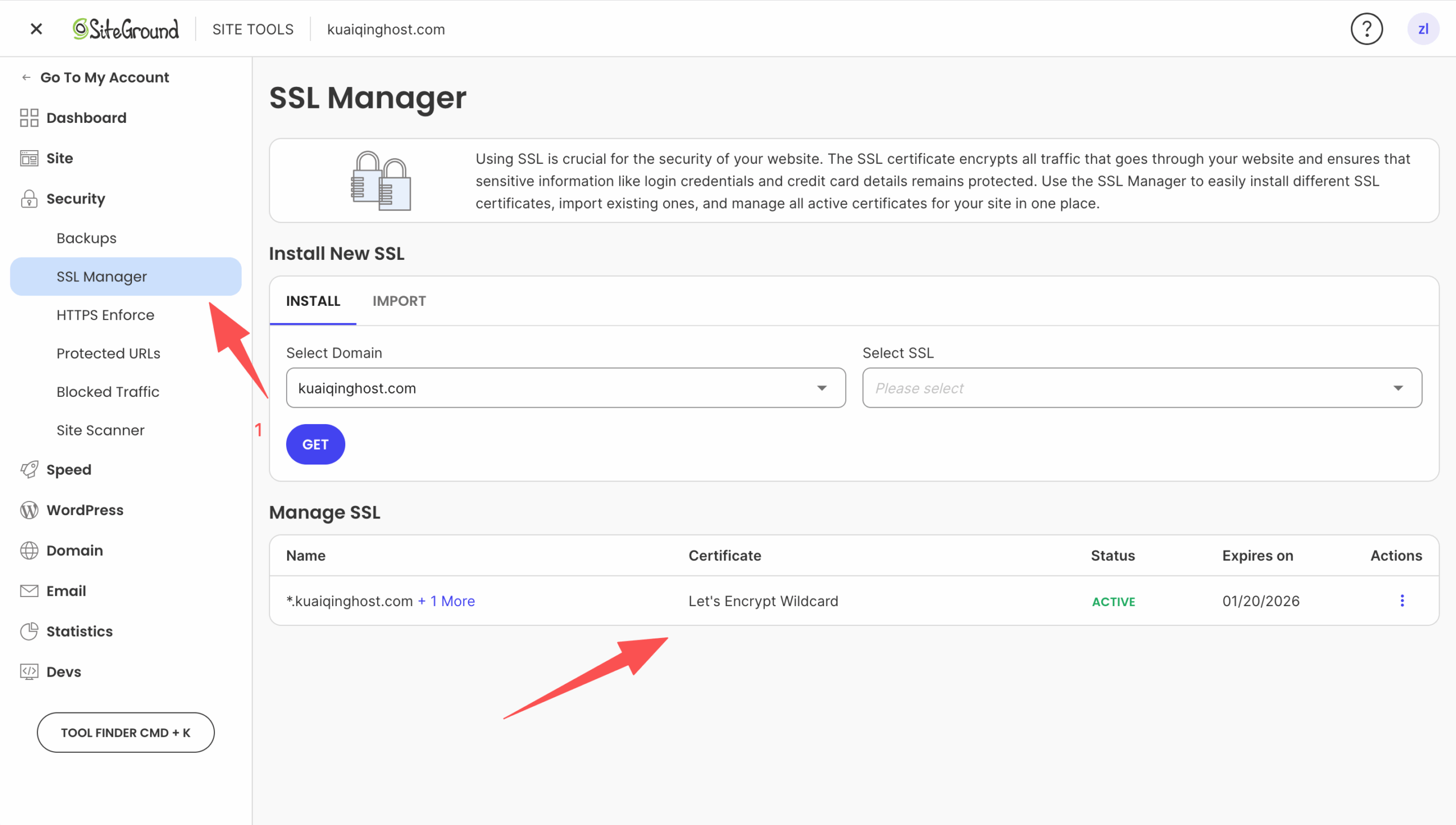
Task: Switch to the IMPORT tab
Action: [399, 301]
